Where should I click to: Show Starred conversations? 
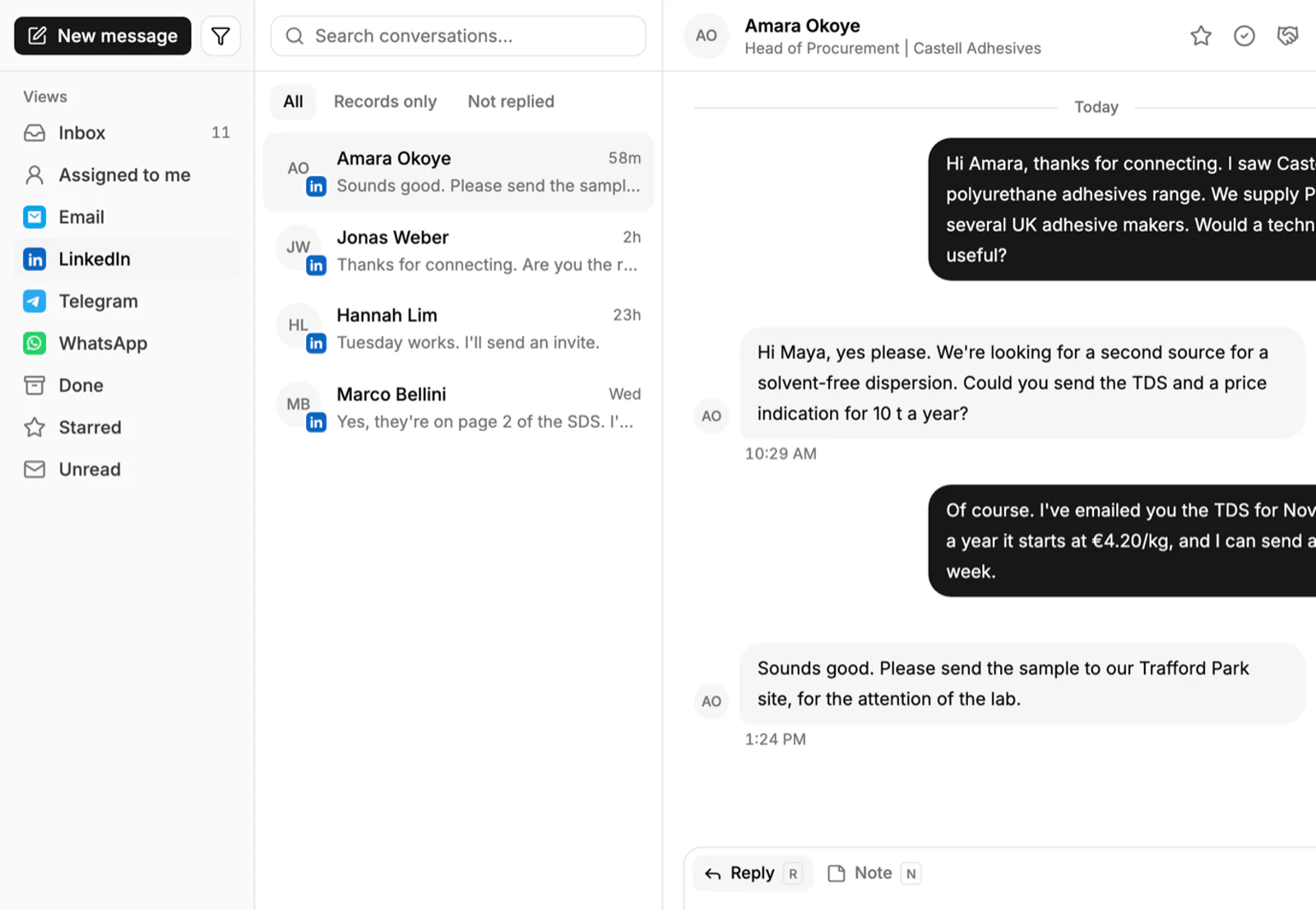pos(127,427)
